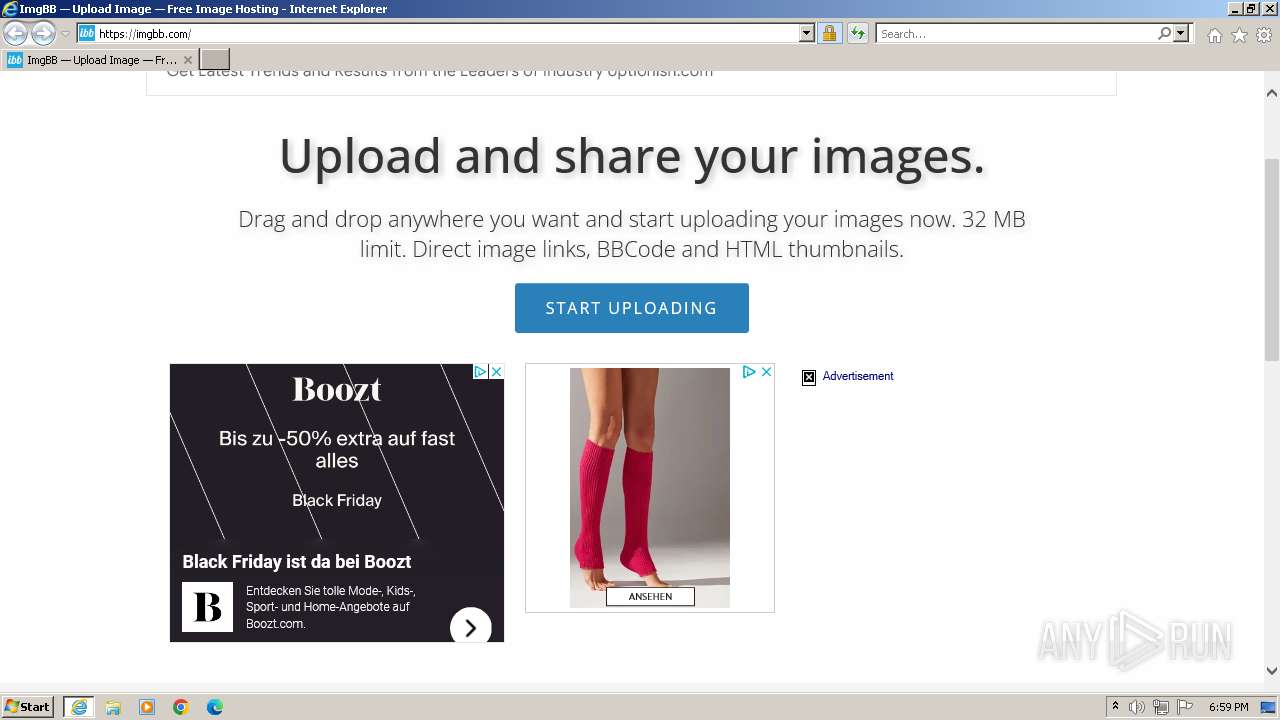Click the Action Center flag icon
Viewport: 1280px width, 720px height.
coord(1185,707)
